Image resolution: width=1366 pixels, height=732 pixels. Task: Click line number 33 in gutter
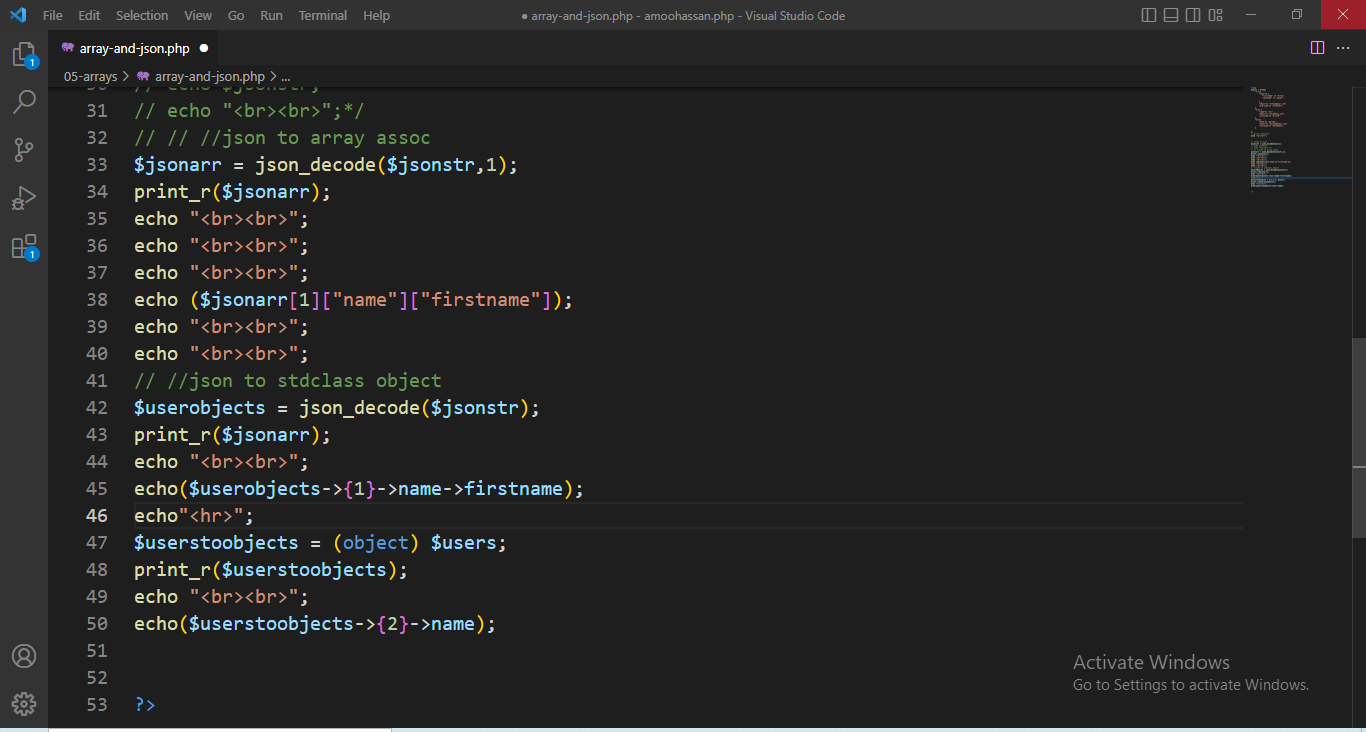(x=97, y=165)
